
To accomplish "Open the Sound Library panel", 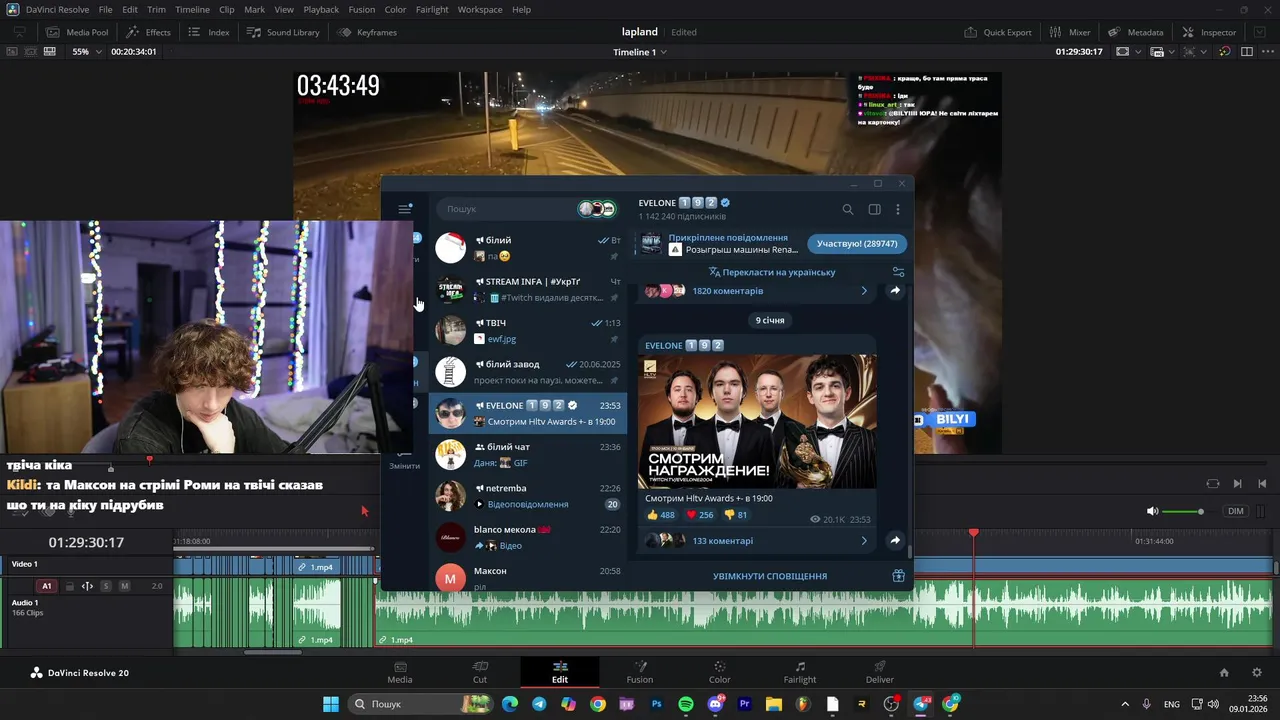I will [x=282, y=32].
